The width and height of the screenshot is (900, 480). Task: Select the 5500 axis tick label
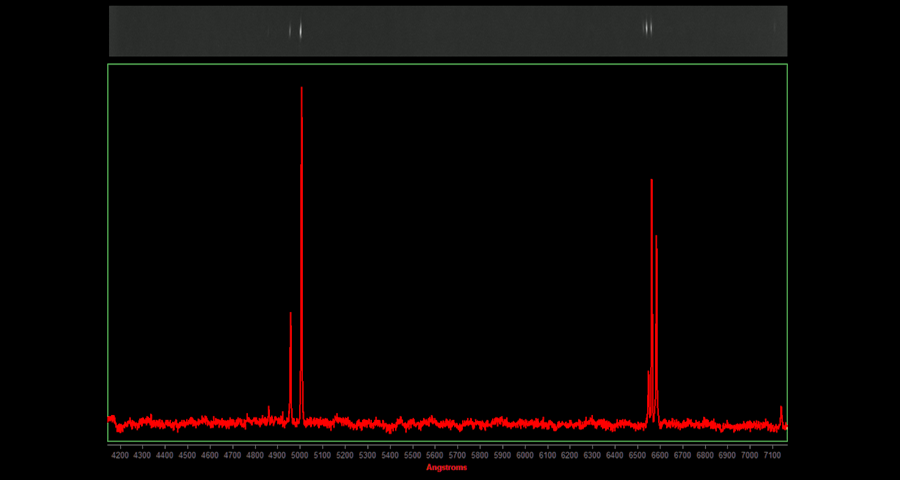pyautogui.click(x=412, y=455)
